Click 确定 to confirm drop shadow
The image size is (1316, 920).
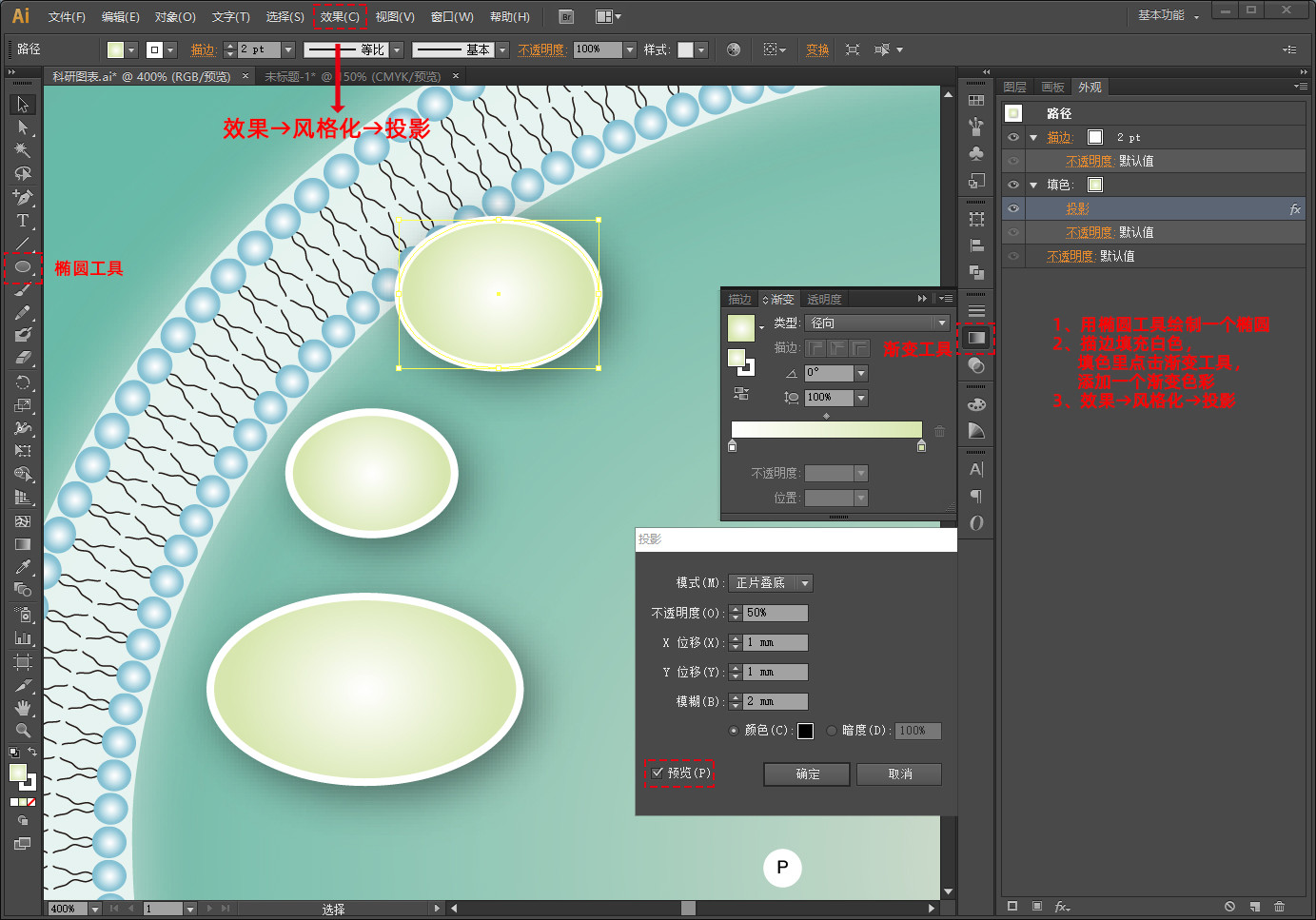pyautogui.click(x=807, y=774)
